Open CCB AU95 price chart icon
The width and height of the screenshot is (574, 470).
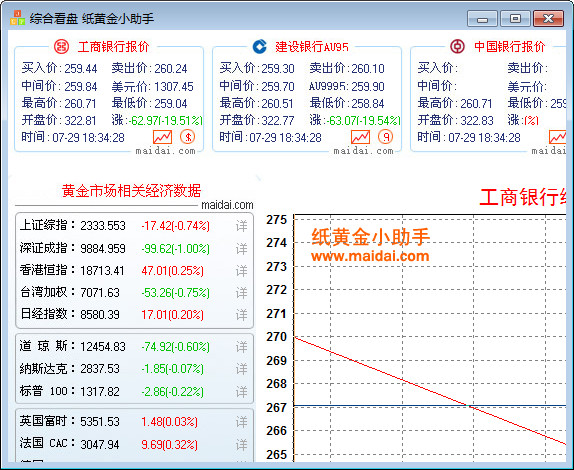pos(360,137)
